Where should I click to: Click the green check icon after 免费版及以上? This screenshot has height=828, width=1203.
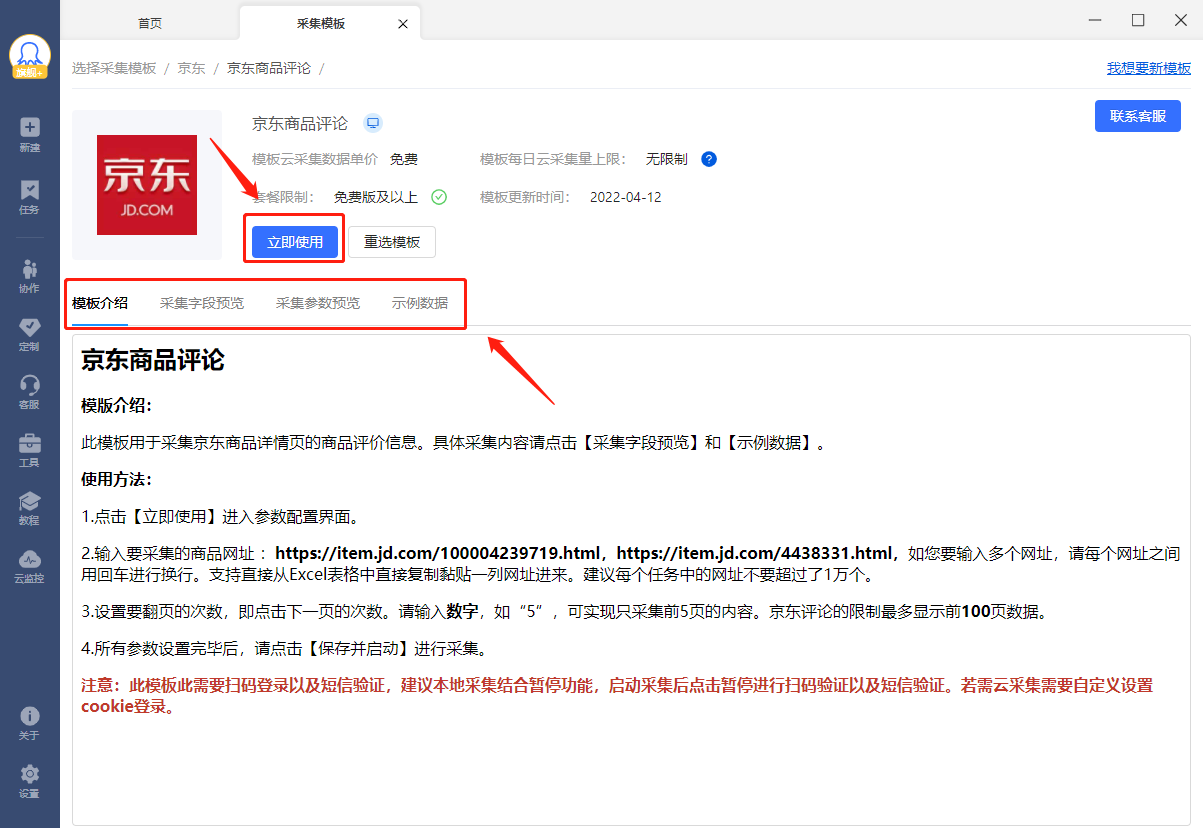click(x=439, y=197)
